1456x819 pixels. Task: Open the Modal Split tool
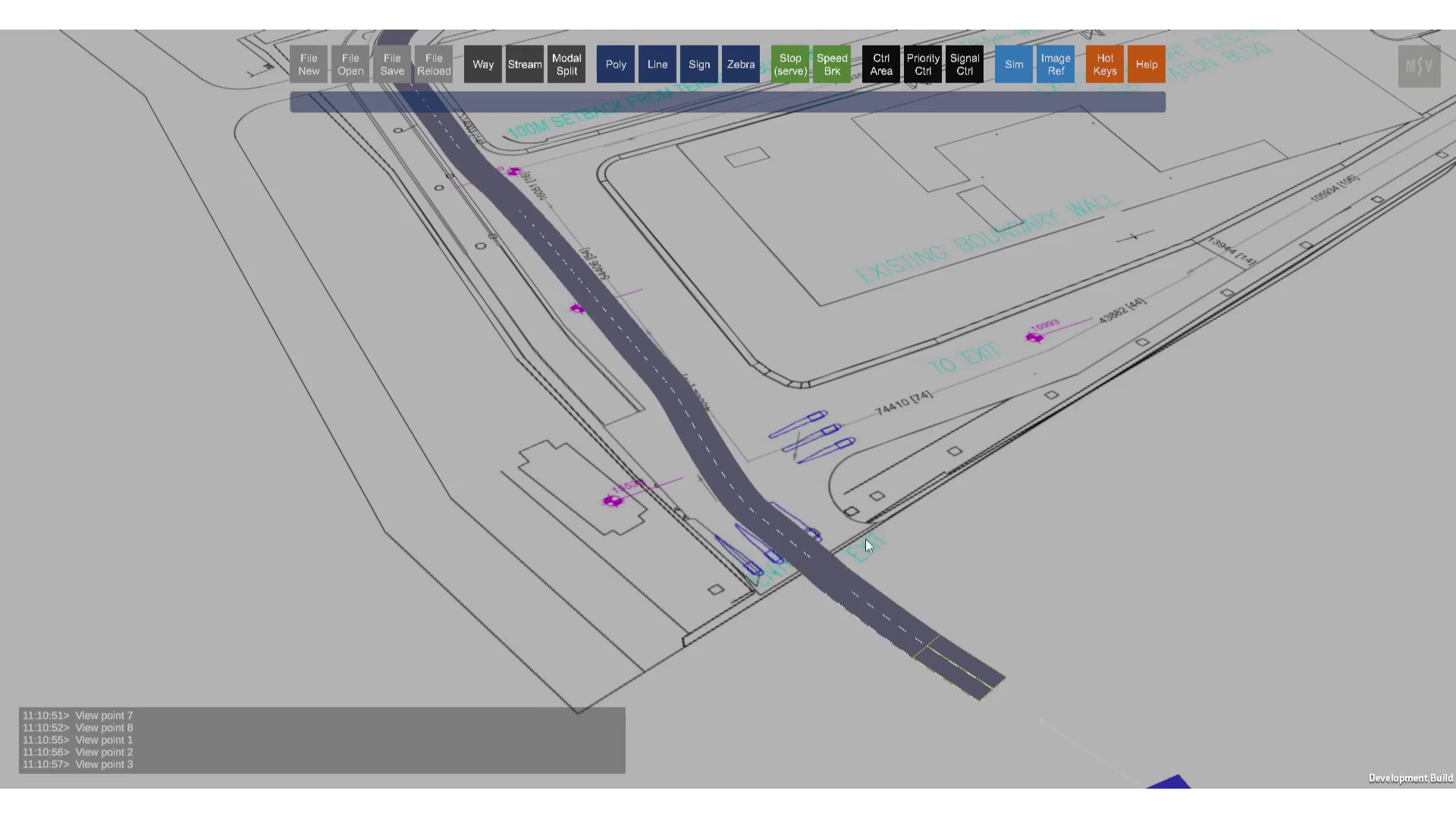tap(566, 64)
